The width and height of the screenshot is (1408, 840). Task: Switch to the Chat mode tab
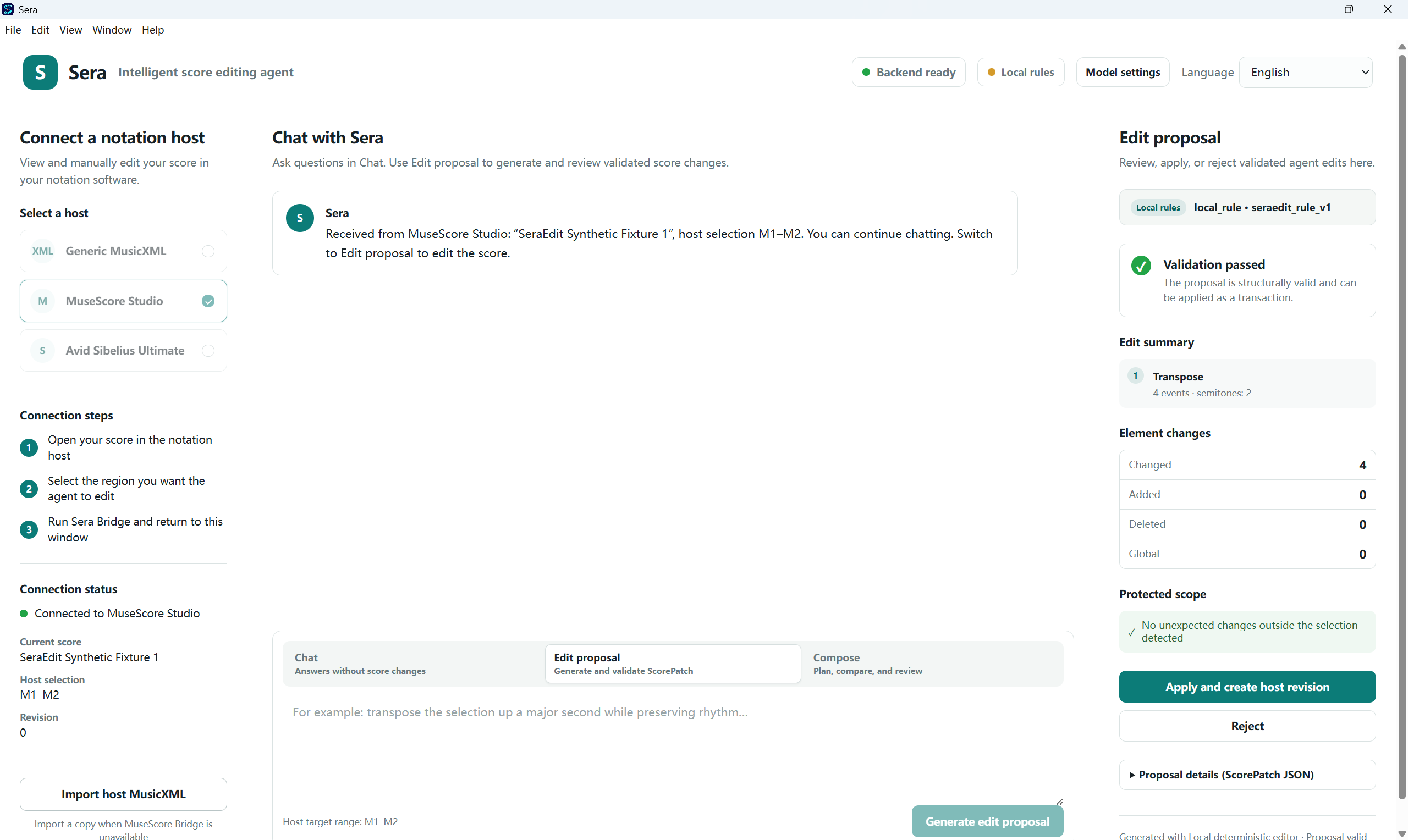(x=414, y=664)
